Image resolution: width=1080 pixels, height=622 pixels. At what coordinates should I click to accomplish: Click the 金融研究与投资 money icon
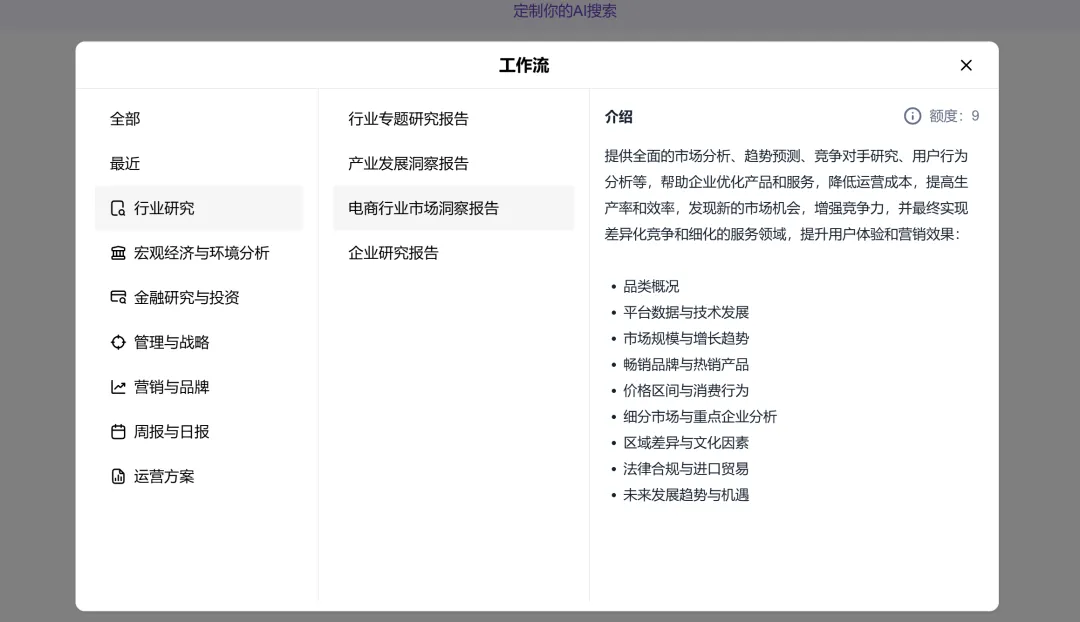pyautogui.click(x=119, y=297)
